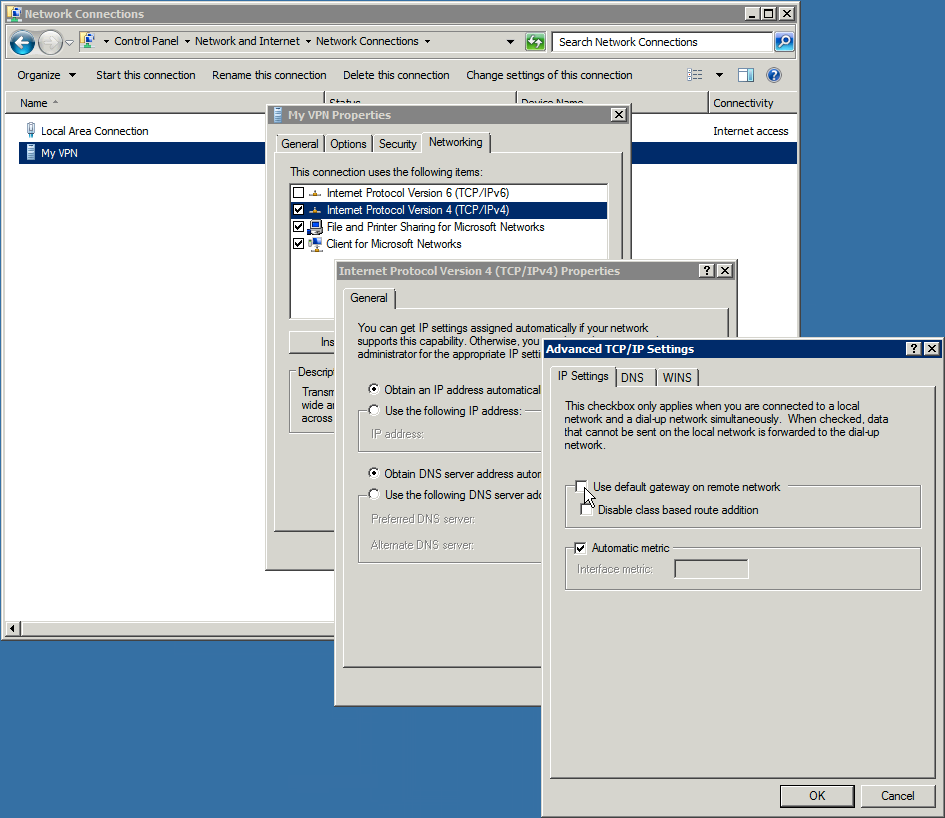Image resolution: width=945 pixels, height=818 pixels.
Task: Open the Options tab in My VPN Properties
Action: coord(348,143)
